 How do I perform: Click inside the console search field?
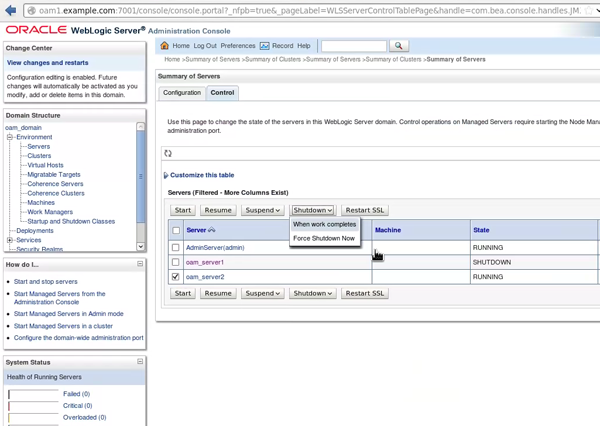(354, 46)
